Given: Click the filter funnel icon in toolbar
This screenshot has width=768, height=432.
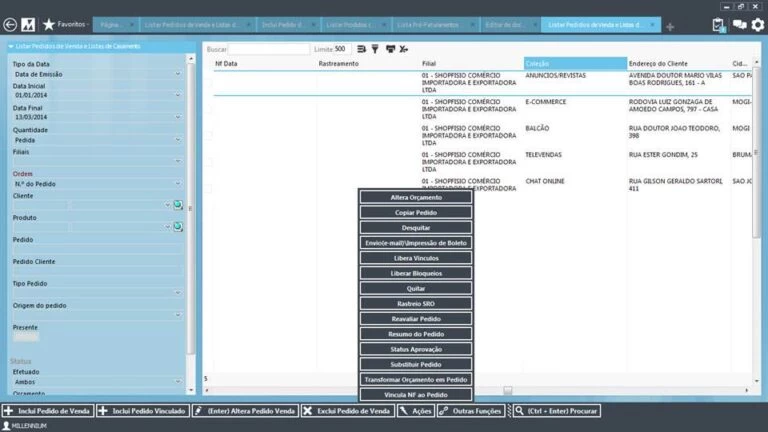Looking at the screenshot, I should [x=375, y=48].
